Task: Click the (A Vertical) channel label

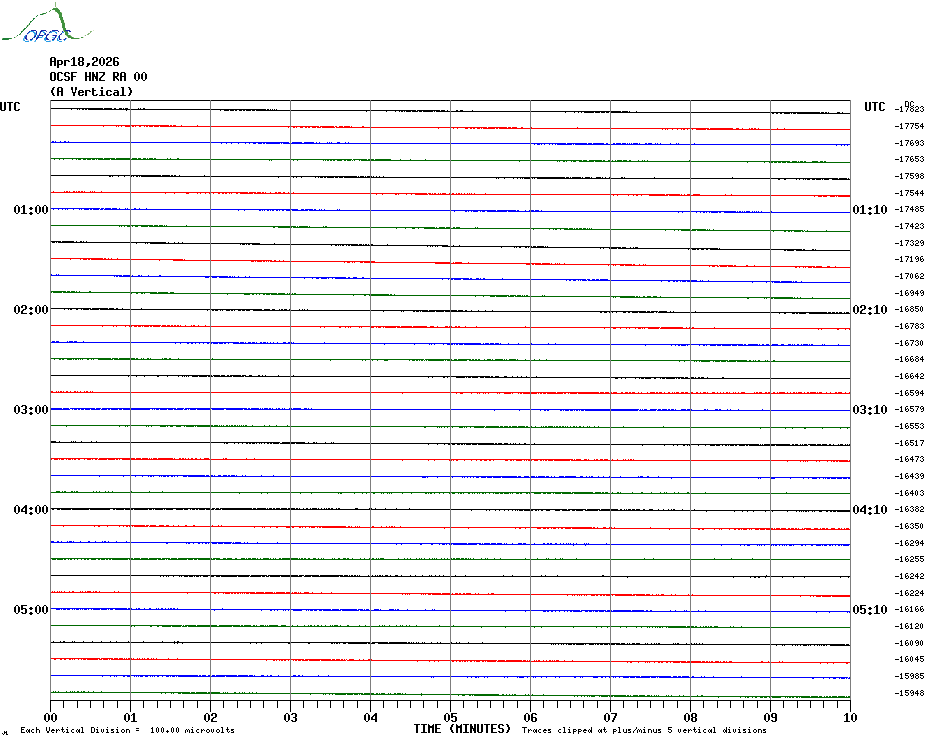Action: coord(91,92)
